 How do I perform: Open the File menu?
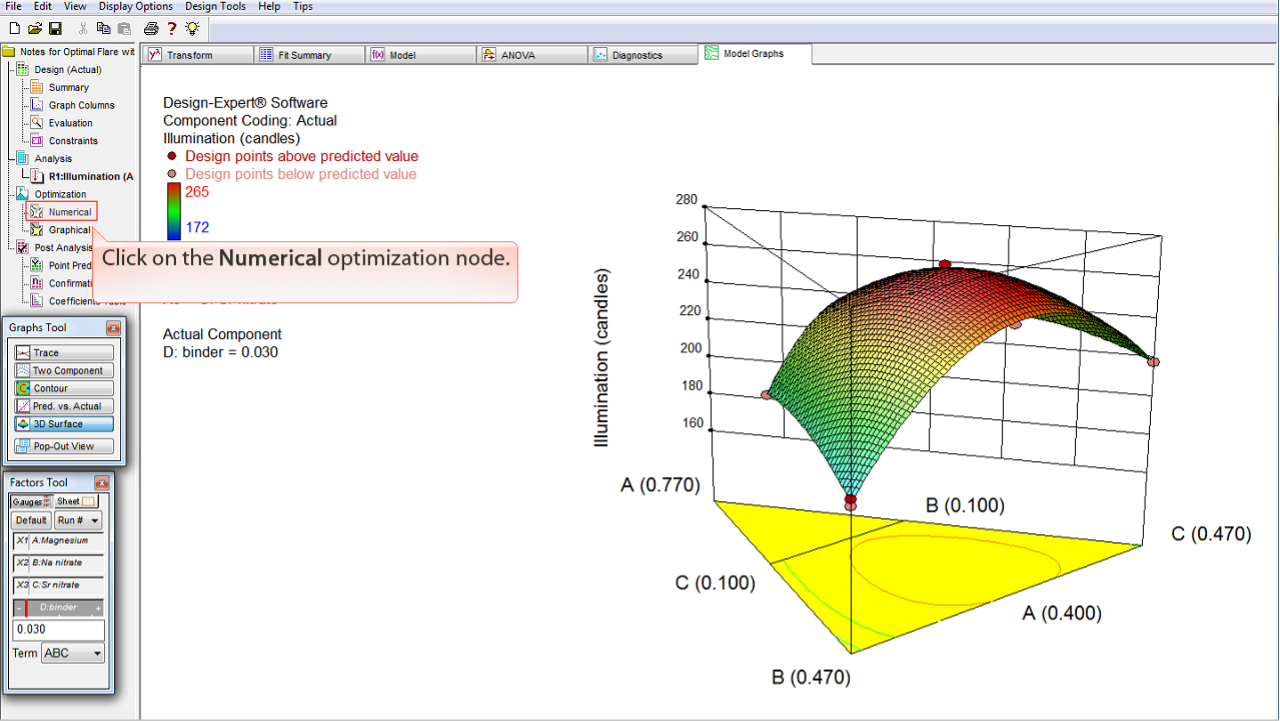point(14,6)
